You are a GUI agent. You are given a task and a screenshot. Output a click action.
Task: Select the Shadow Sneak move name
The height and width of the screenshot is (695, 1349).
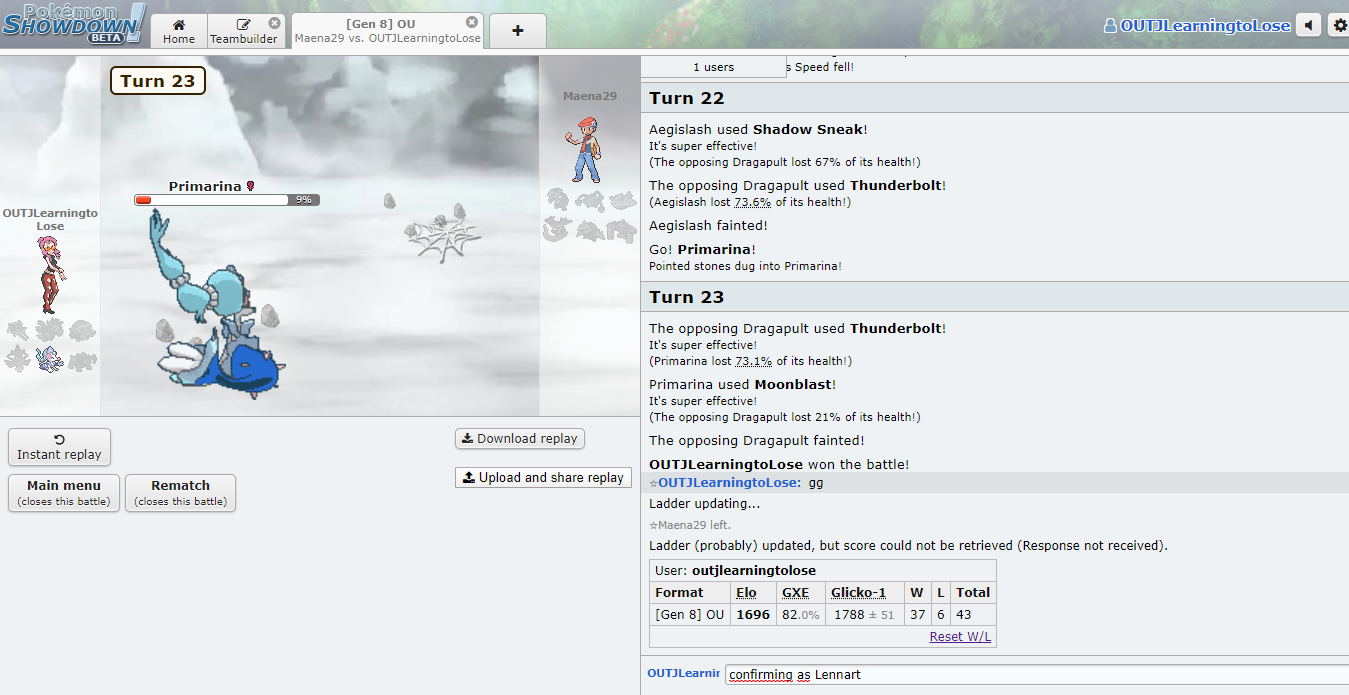point(809,129)
